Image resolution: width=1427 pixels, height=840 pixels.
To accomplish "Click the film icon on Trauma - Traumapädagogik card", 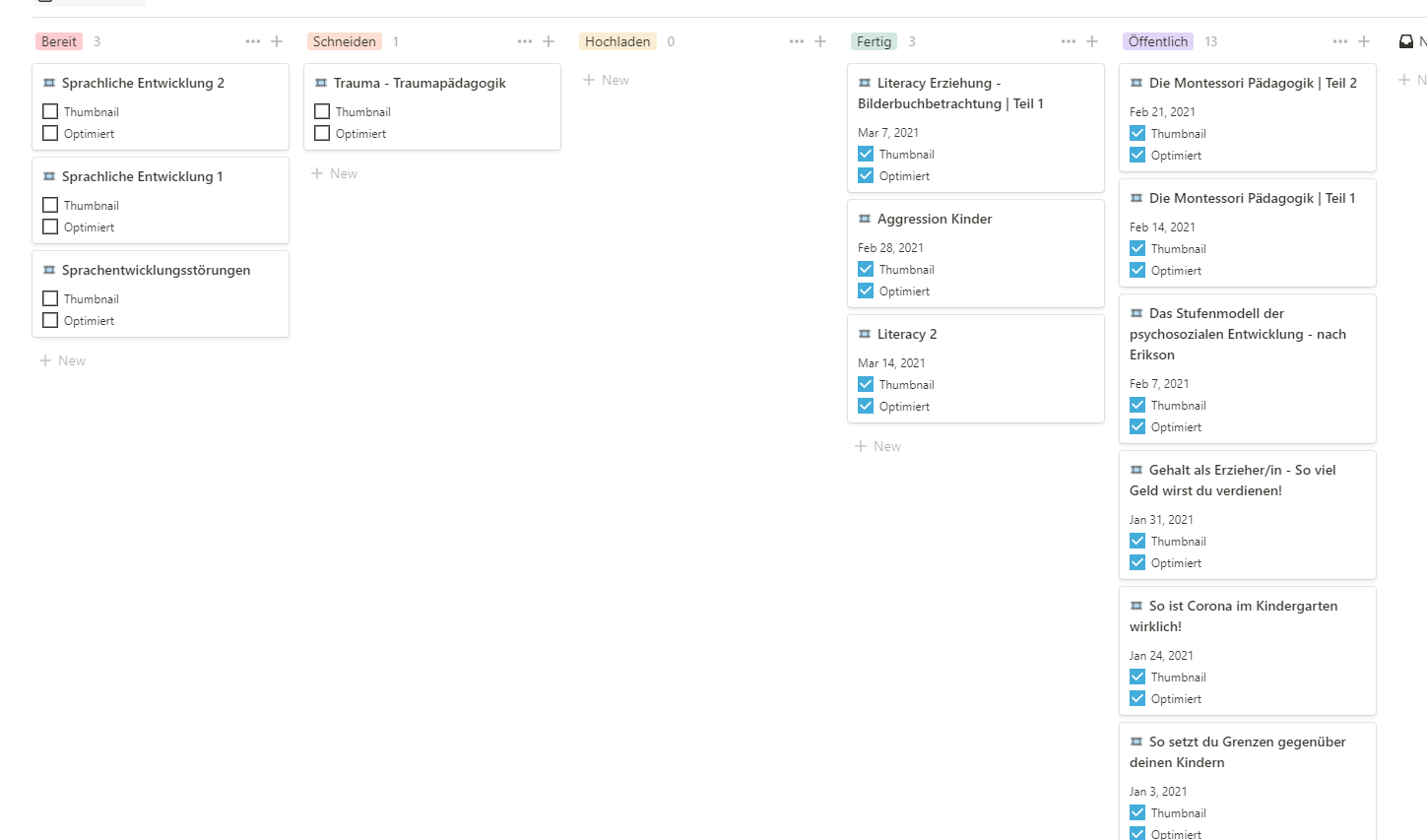I will click(321, 83).
